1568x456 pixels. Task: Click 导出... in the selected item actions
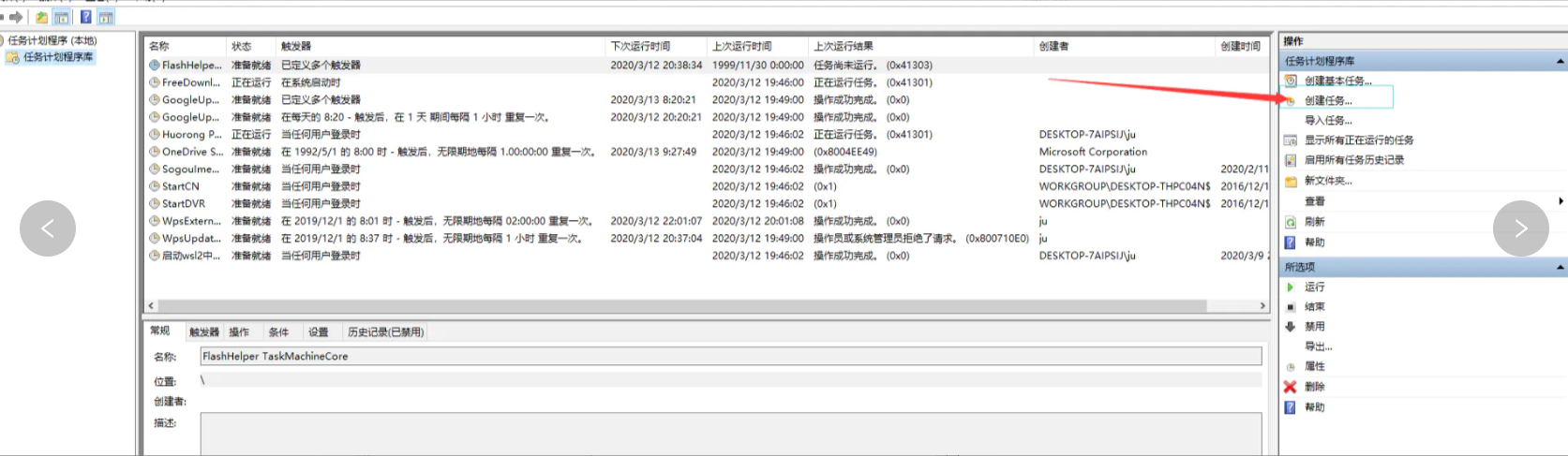coord(1318,346)
